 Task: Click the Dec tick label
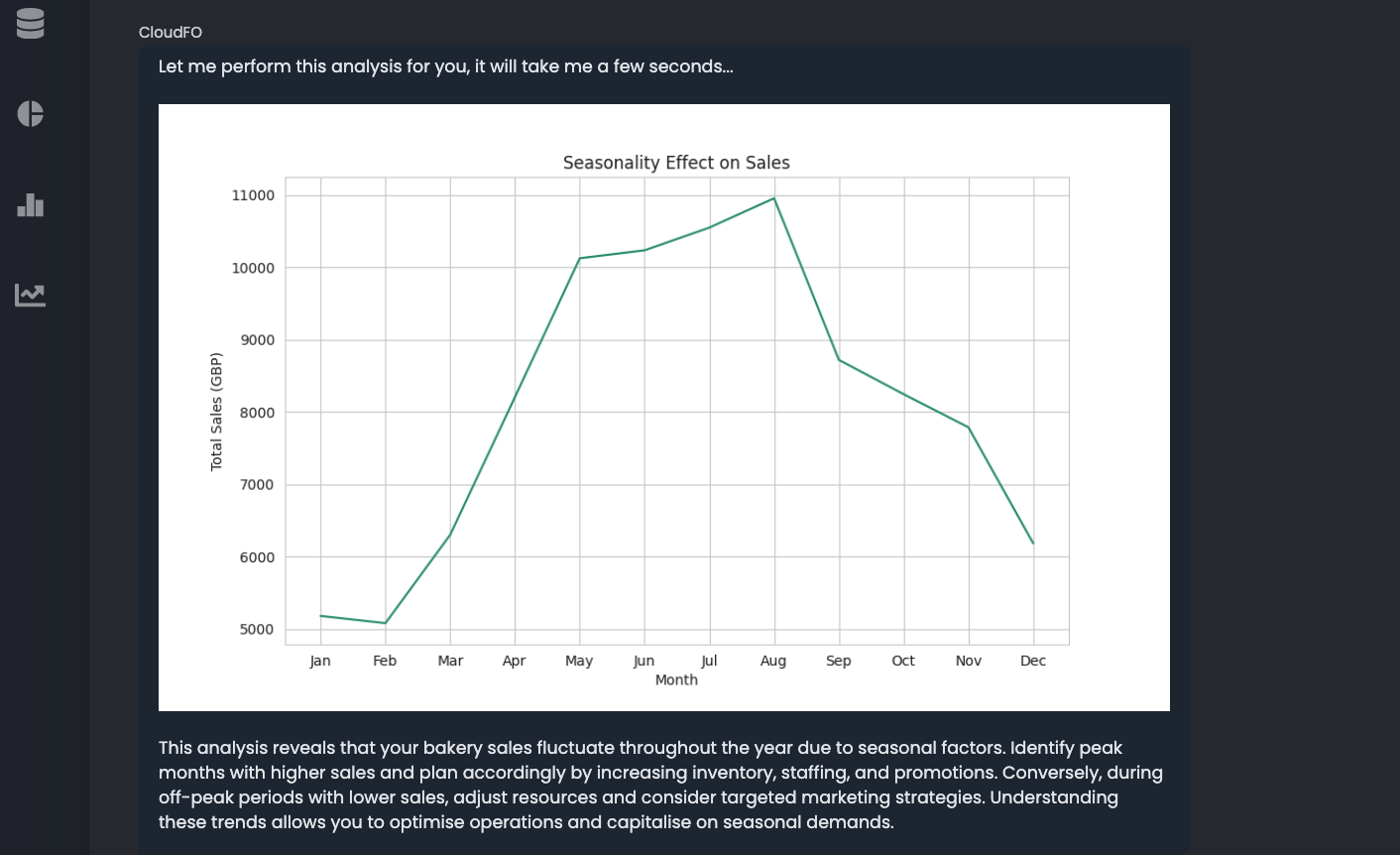coord(1032,661)
